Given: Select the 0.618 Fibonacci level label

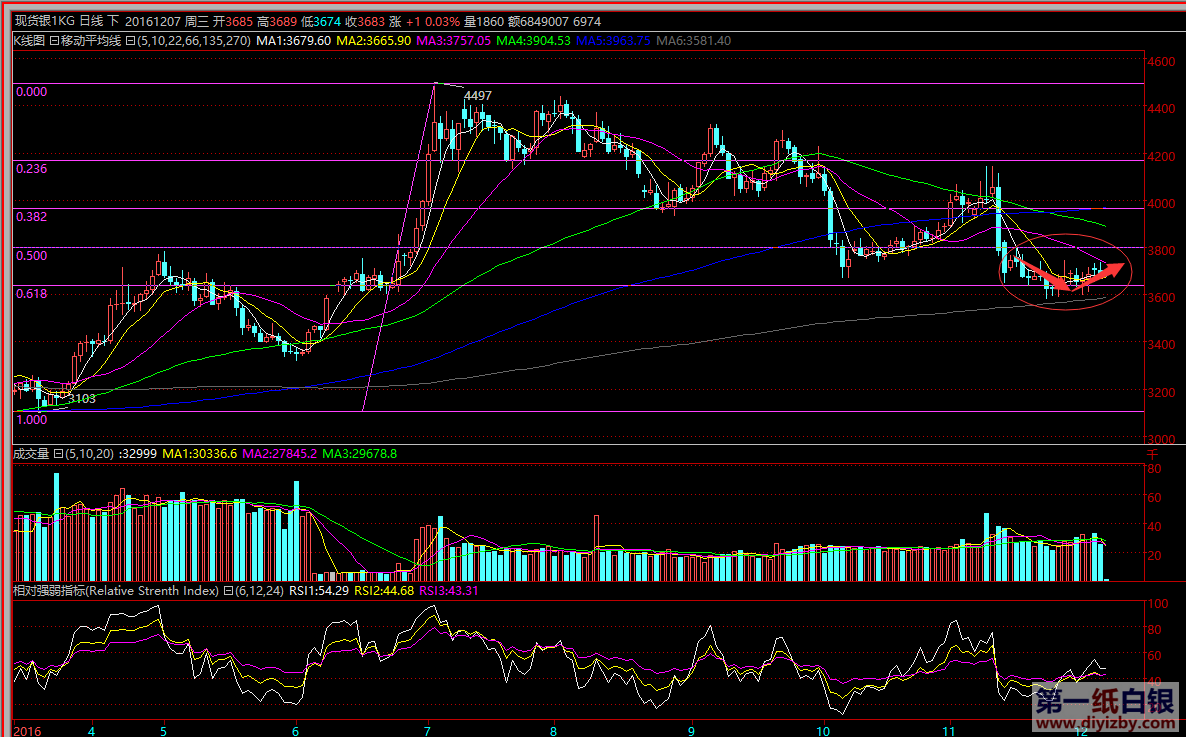Looking at the screenshot, I should [32, 293].
